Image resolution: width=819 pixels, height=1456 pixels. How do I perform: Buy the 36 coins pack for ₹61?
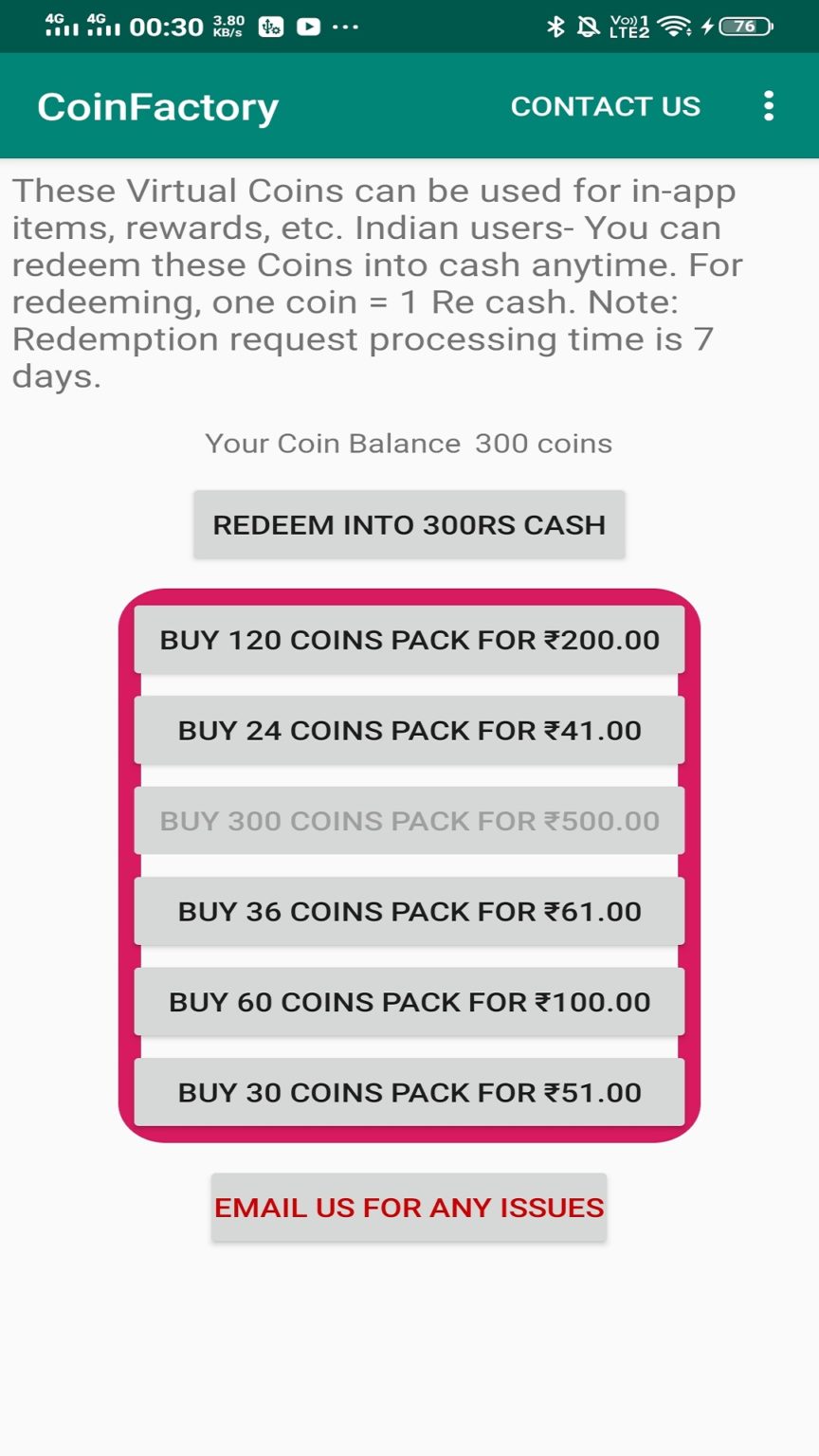coord(409,911)
